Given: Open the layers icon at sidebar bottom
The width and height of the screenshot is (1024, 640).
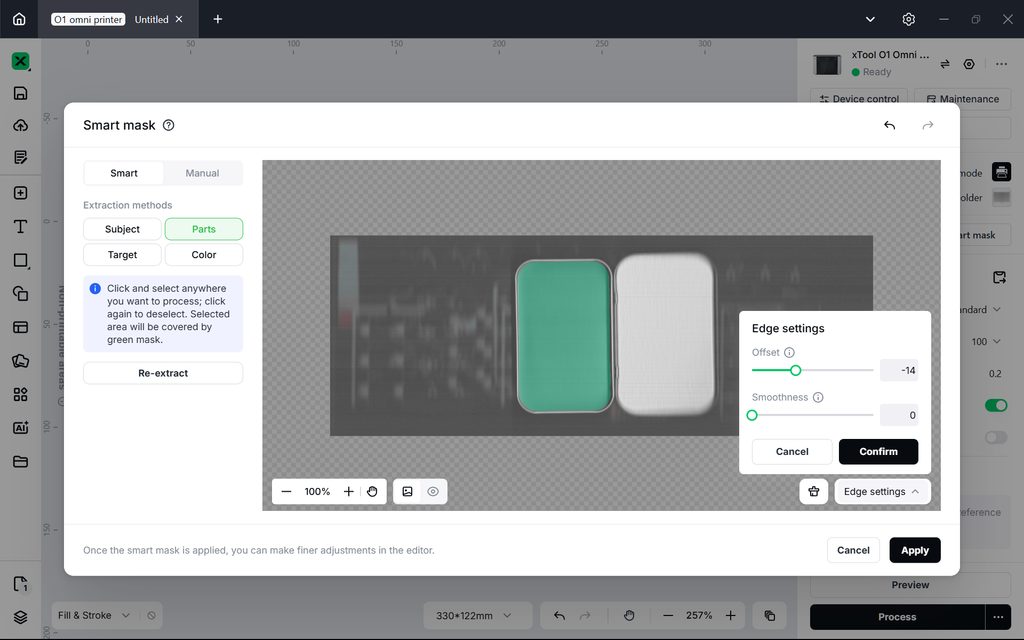Looking at the screenshot, I should click(x=20, y=617).
